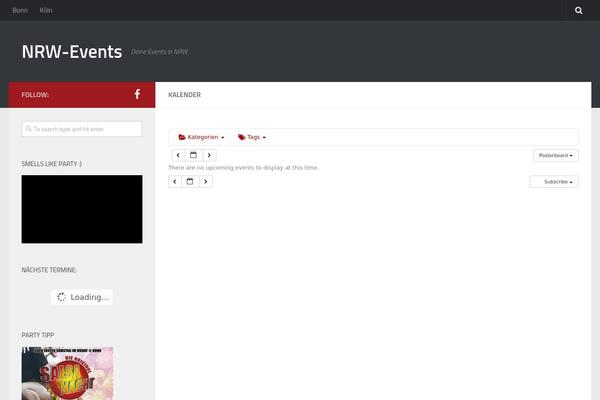Open the Bonn menu item
The image size is (600, 400).
20,10
